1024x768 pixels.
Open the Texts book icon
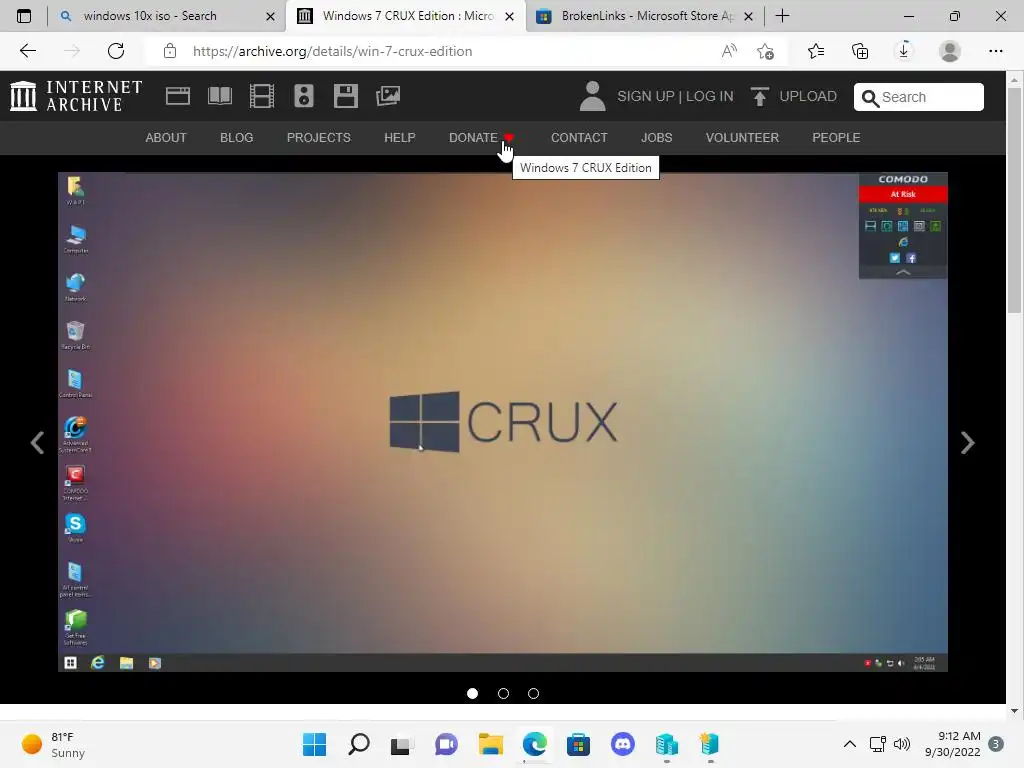click(x=219, y=96)
